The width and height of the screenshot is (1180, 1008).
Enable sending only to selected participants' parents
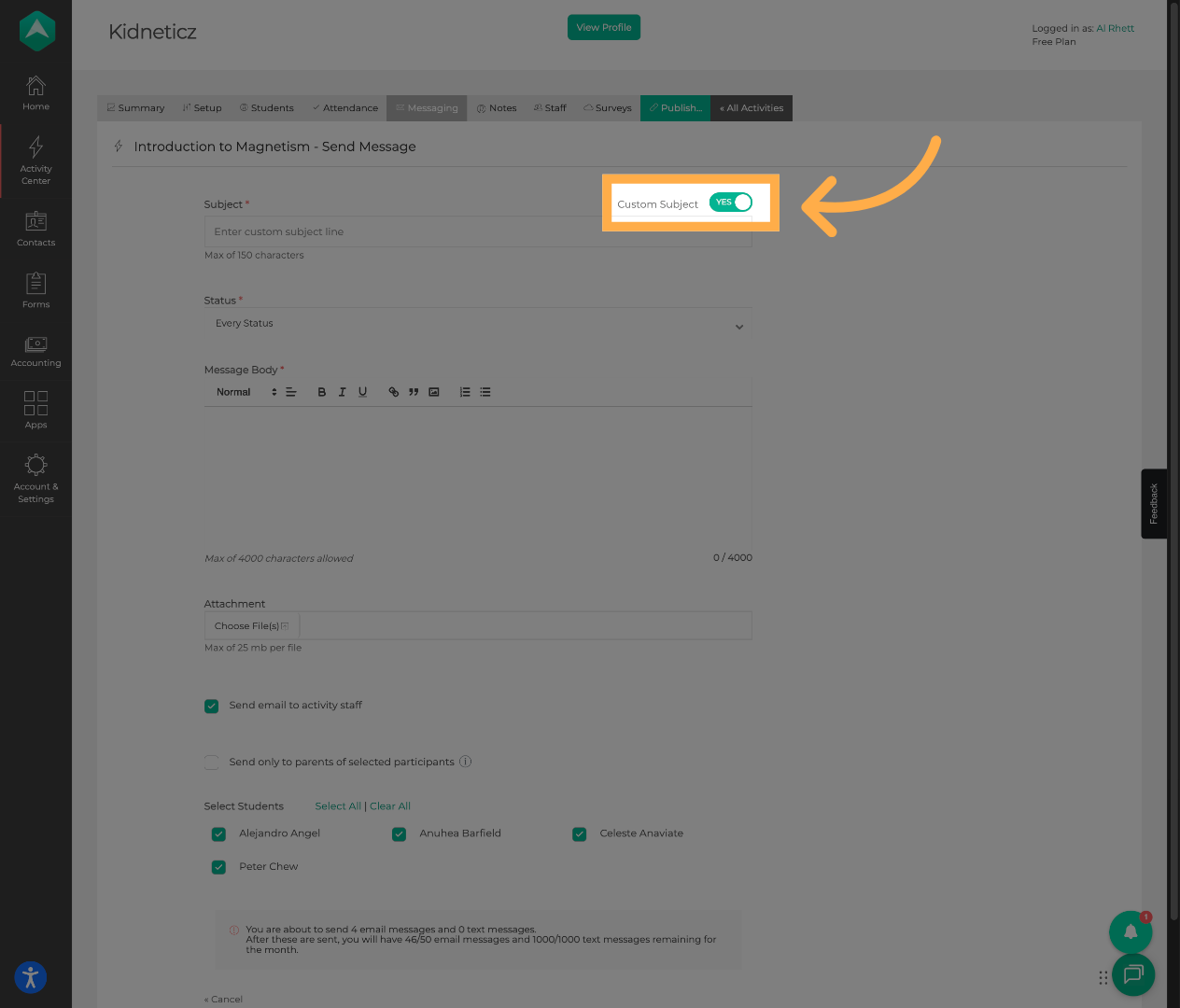(x=211, y=762)
